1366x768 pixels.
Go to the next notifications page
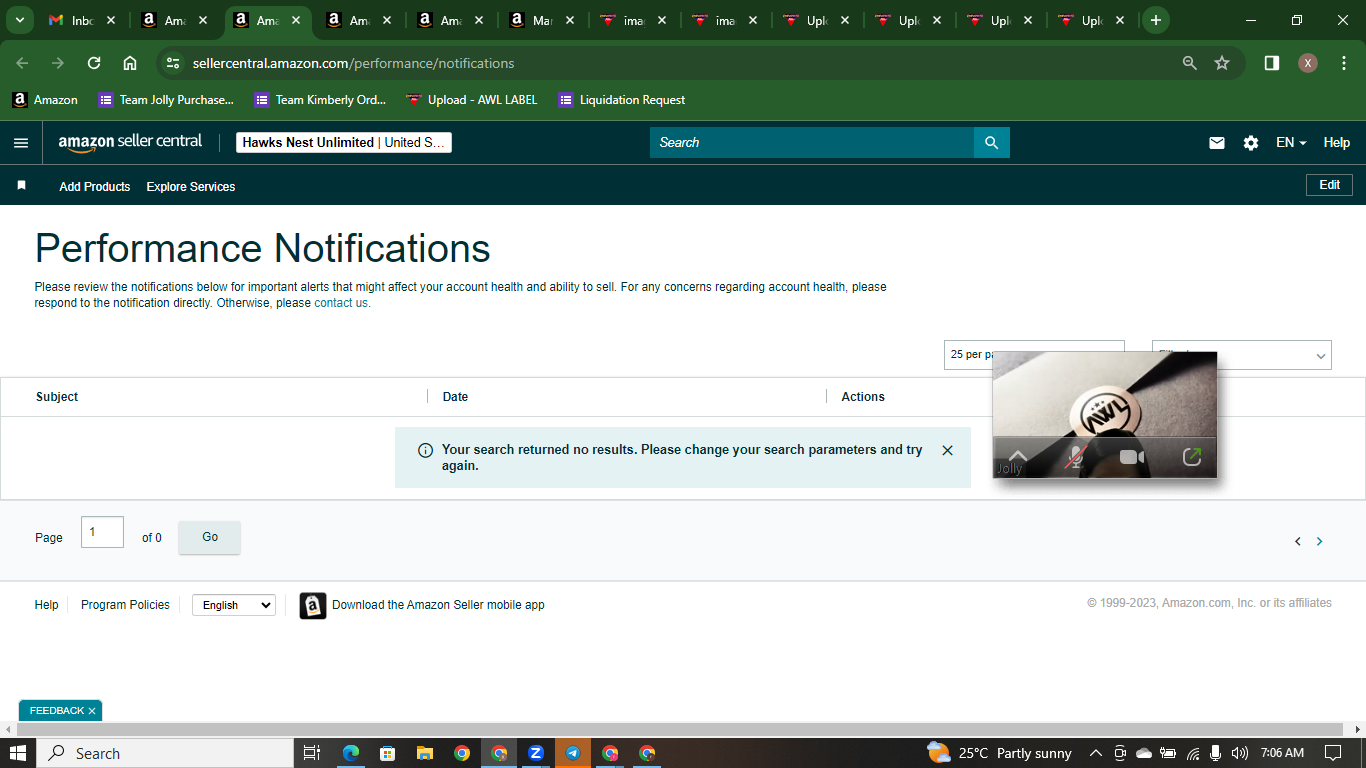point(1319,541)
